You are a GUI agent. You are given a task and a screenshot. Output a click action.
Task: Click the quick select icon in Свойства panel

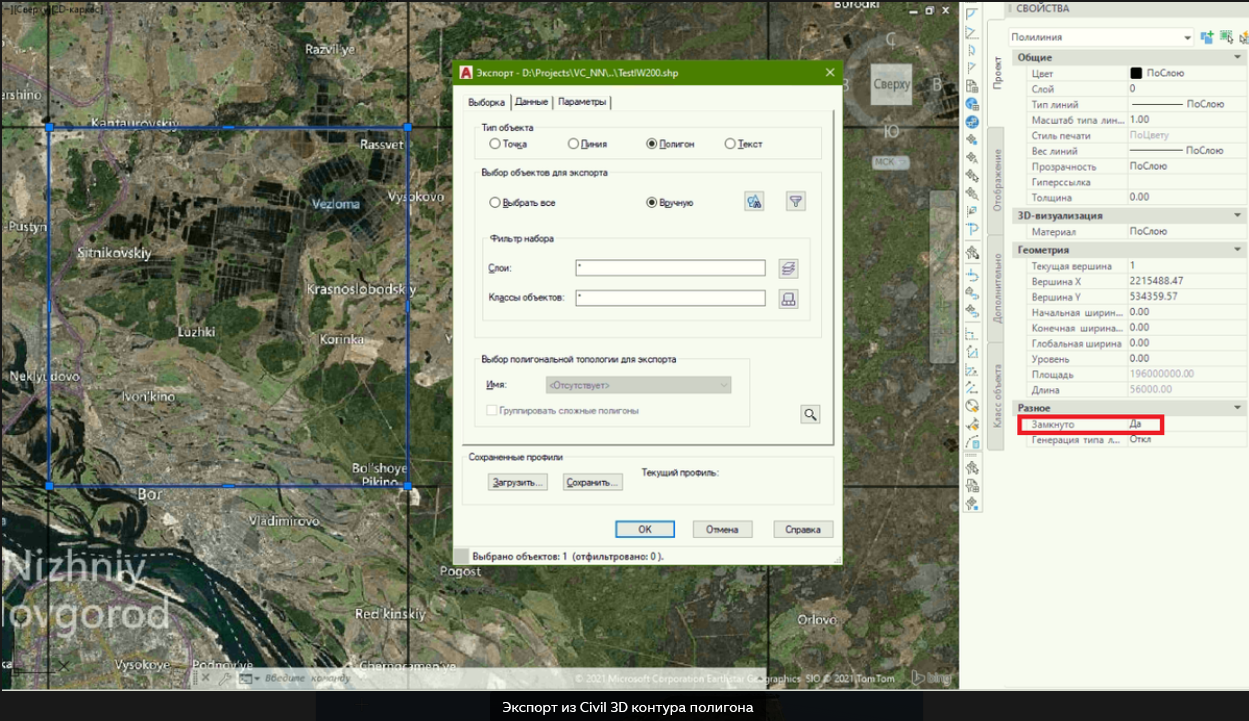pos(1242,37)
